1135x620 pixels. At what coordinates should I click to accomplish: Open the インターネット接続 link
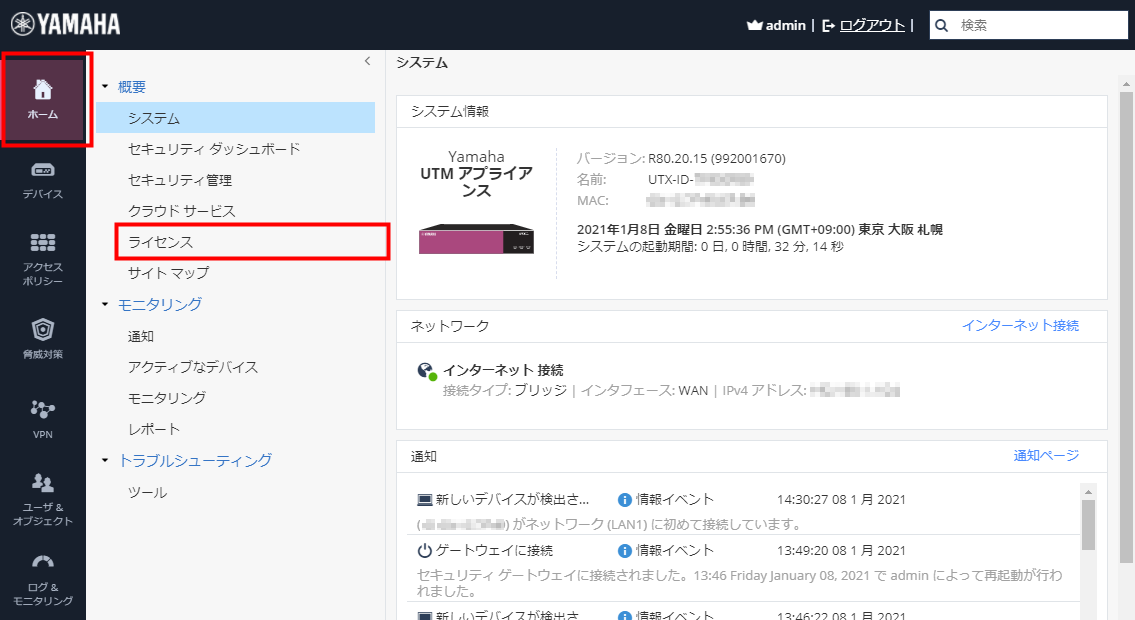(x=1020, y=325)
